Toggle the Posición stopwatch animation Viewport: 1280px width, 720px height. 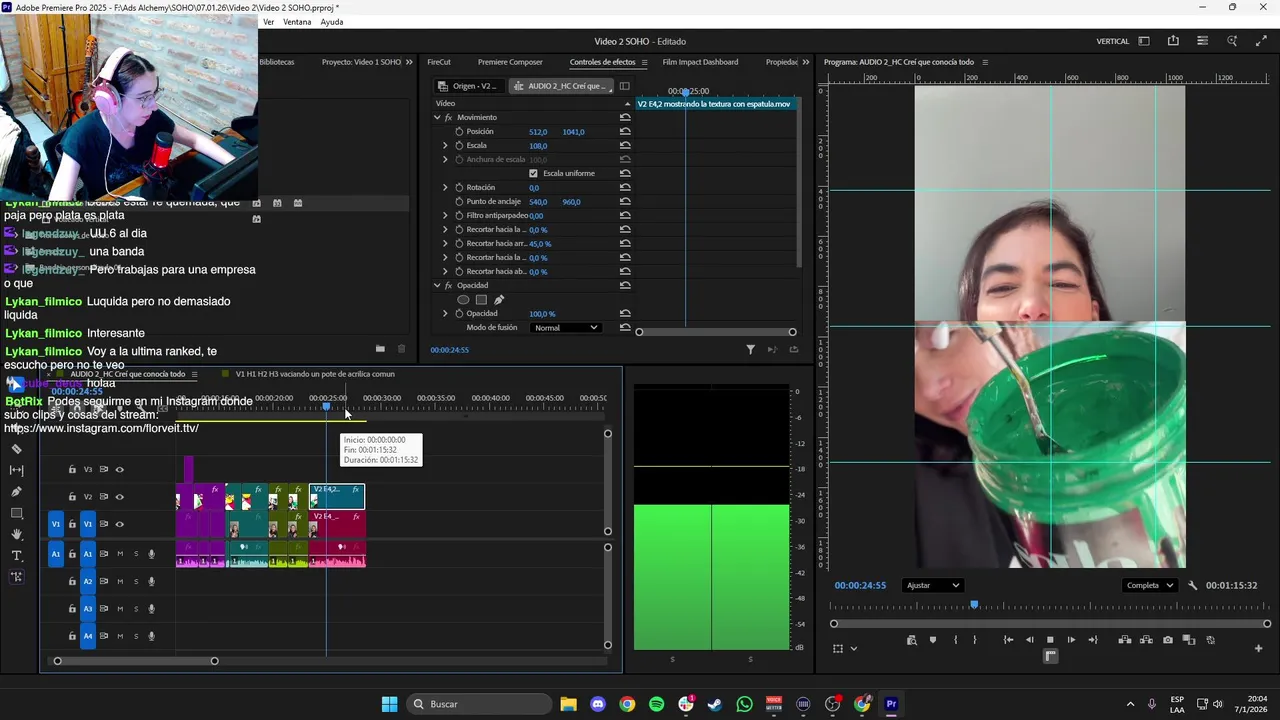click(459, 131)
